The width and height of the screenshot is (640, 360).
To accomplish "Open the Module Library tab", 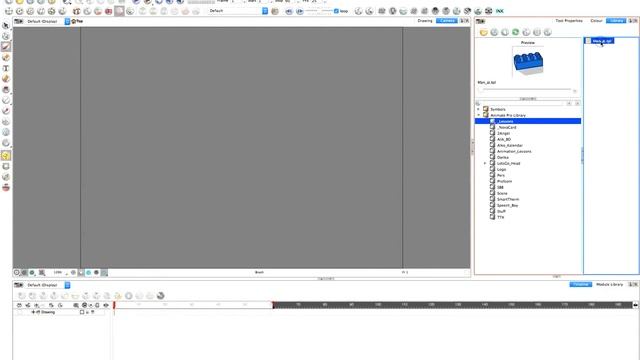I will (609, 284).
